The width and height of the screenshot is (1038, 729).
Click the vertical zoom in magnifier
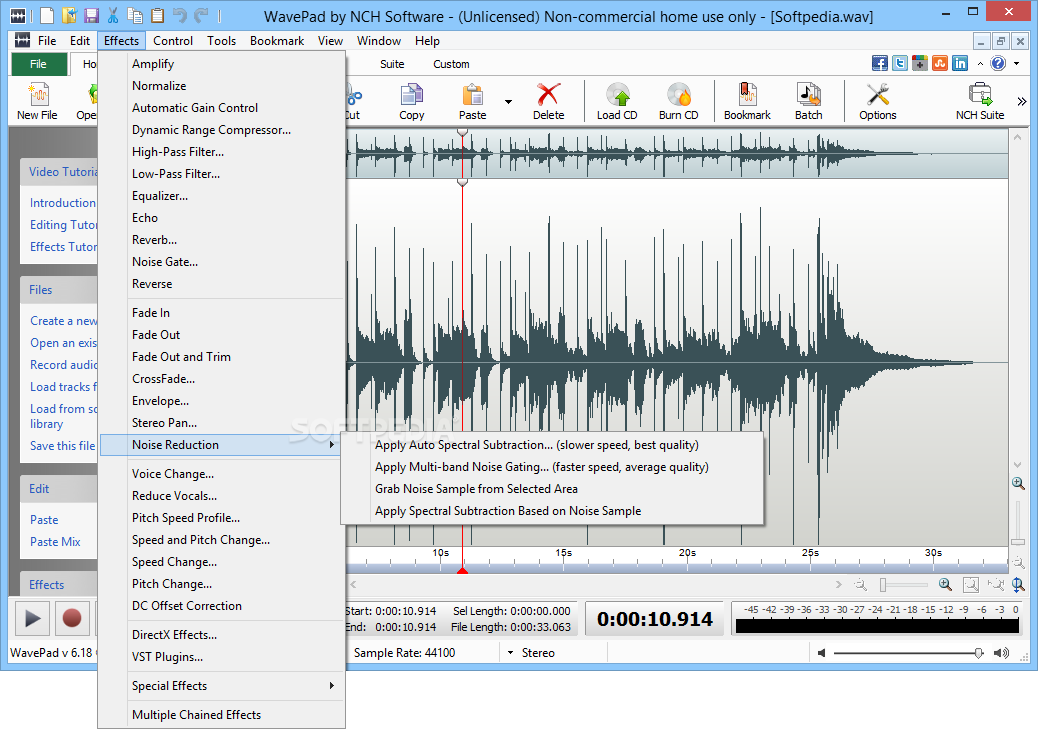pos(1018,484)
